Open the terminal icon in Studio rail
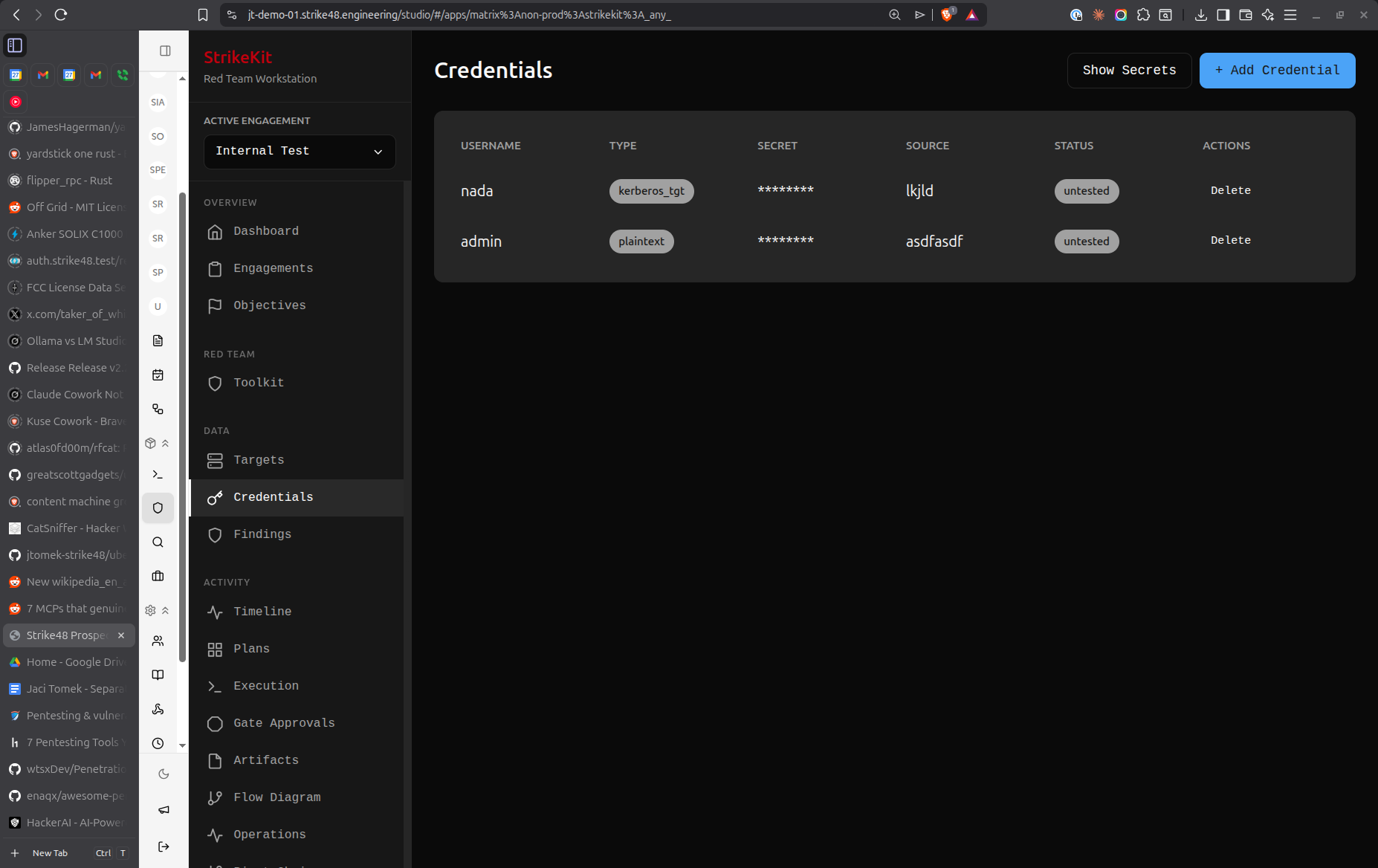The width and height of the screenshot is (1378, 868). point(158,474)
